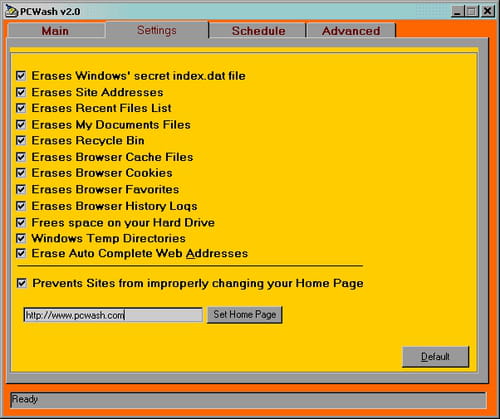
Task: Disable Frees space on your Hard Drive
Action: point(21,222)
